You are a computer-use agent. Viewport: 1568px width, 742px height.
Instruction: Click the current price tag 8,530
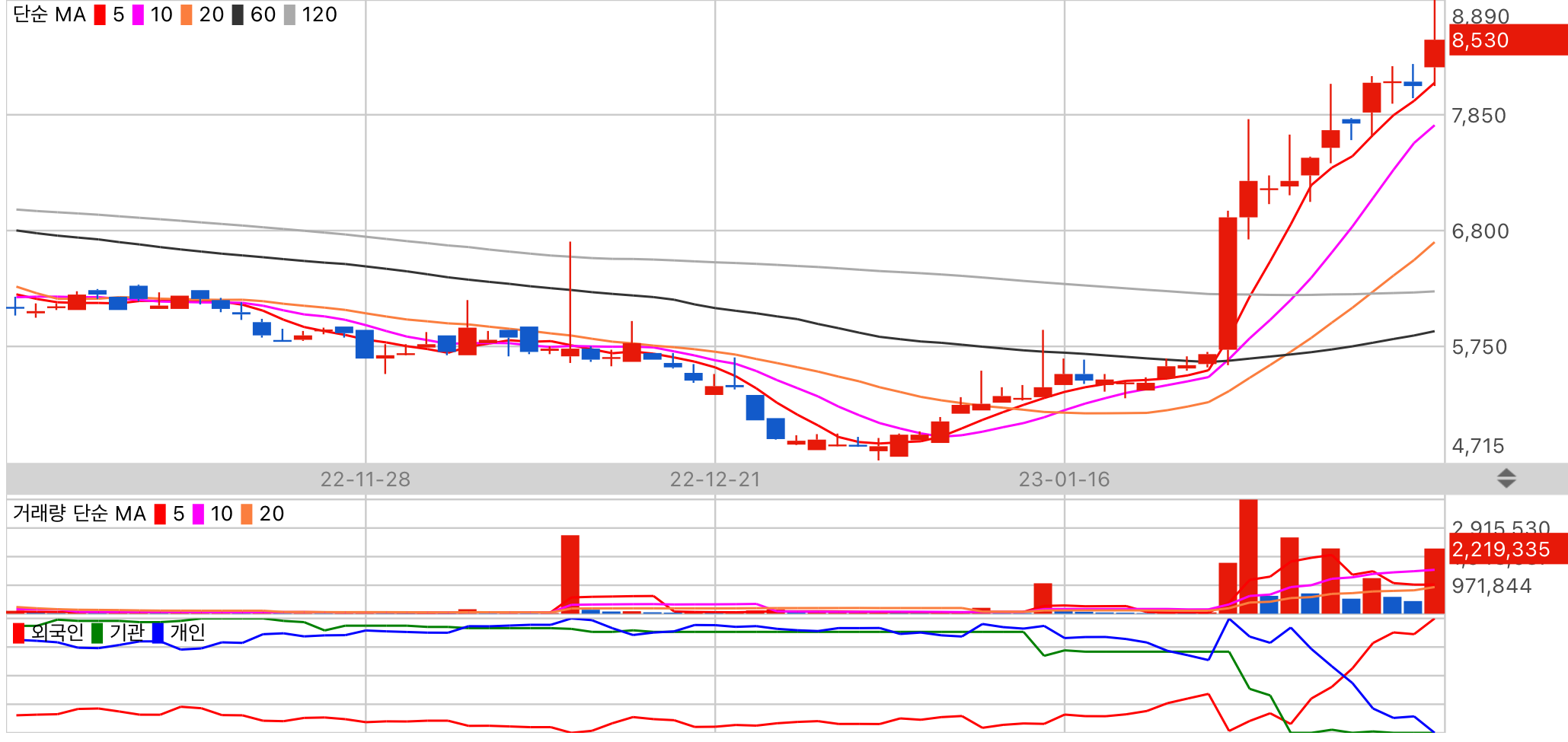[1508, 40]
